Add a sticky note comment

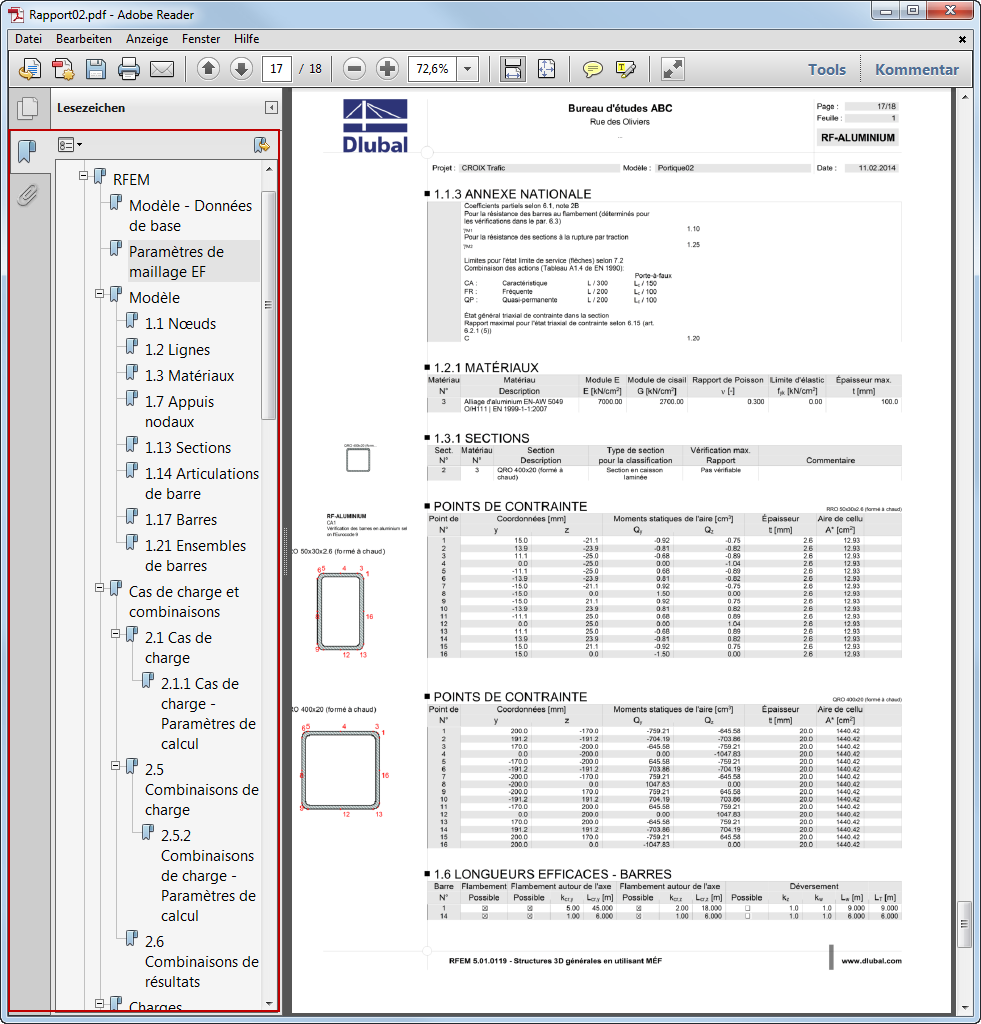pyautogui.click(x=592, y=69)
